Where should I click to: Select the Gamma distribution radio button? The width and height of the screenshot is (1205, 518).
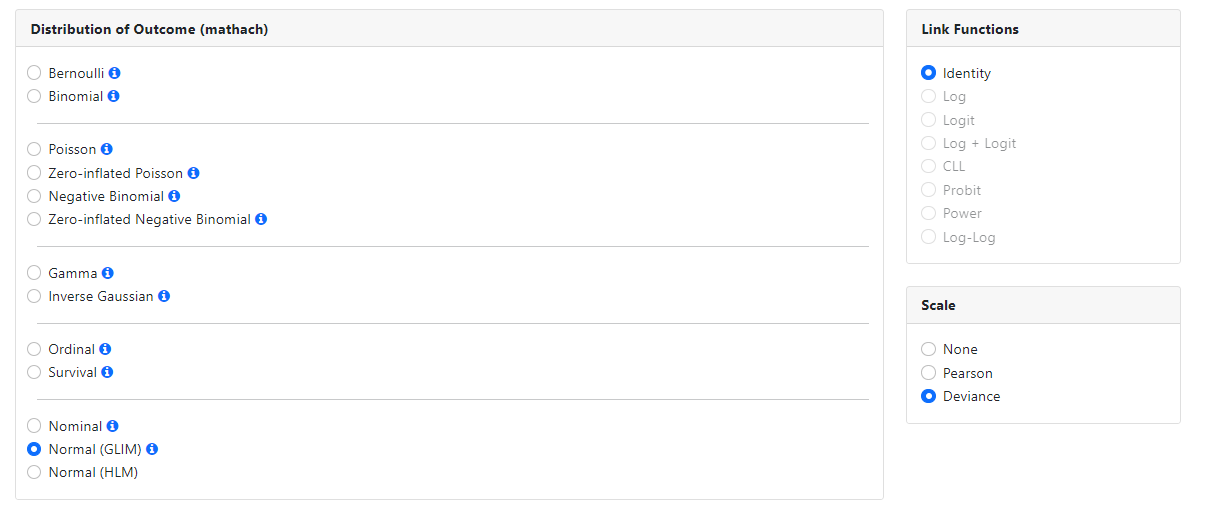[35, 273]
